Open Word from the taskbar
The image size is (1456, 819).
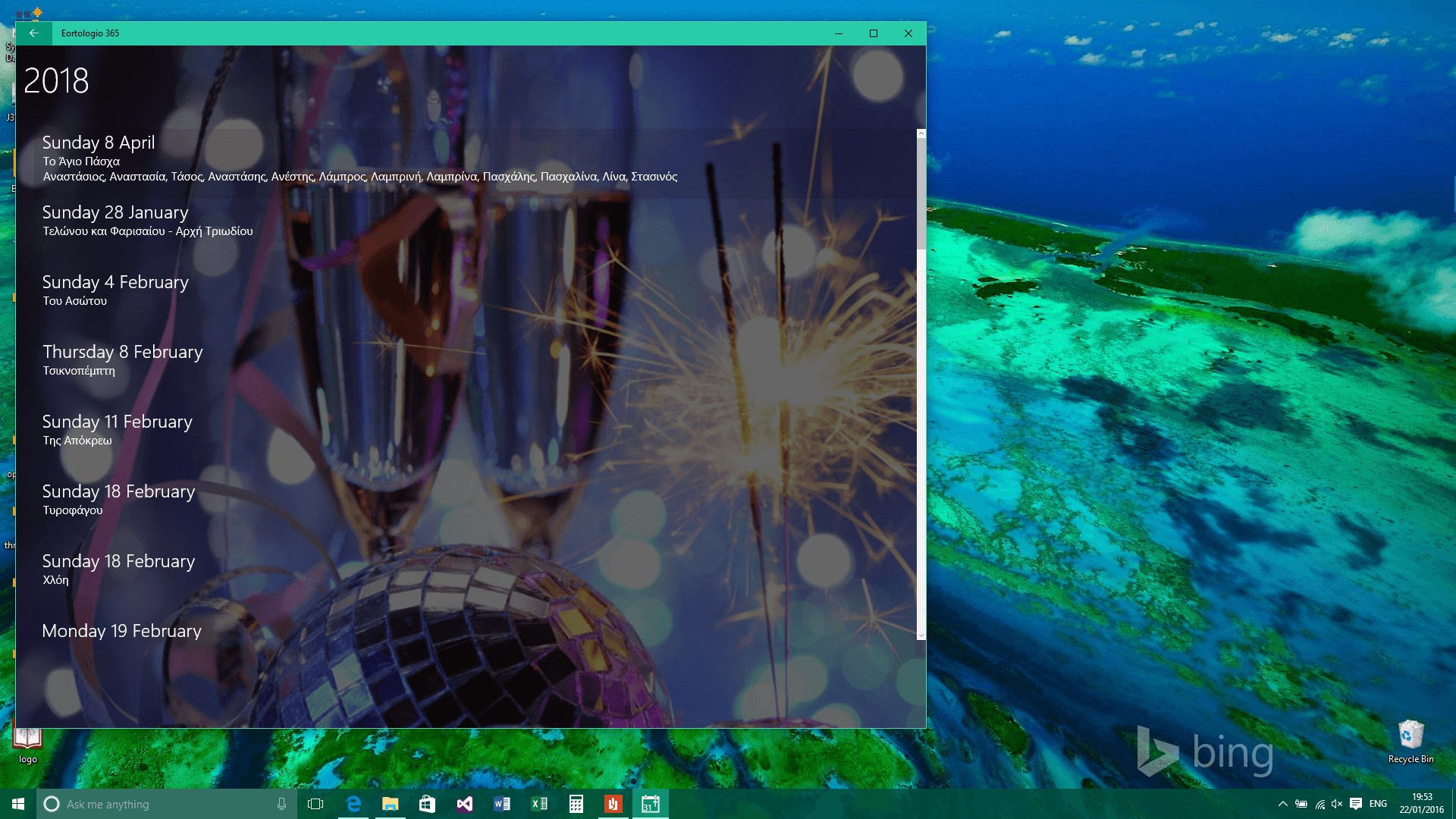pyautogui.click(x=501, y=804)
